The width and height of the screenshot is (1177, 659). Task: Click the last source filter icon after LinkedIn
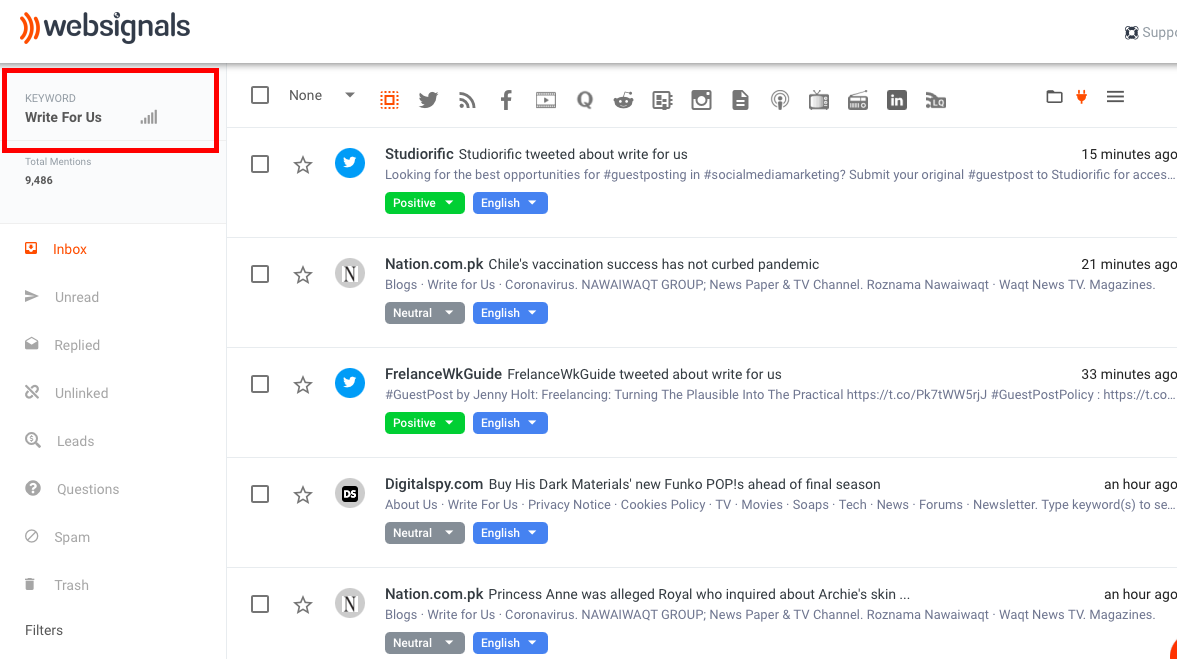click(x=935, y=100)
